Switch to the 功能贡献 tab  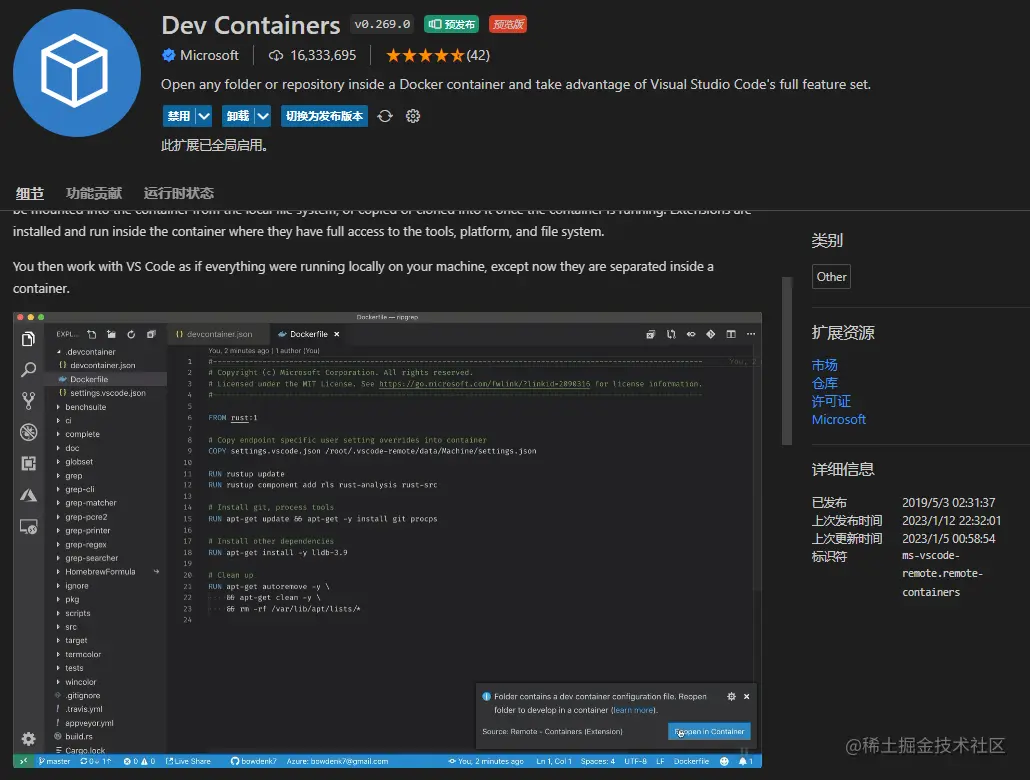[x=94, y=193]
